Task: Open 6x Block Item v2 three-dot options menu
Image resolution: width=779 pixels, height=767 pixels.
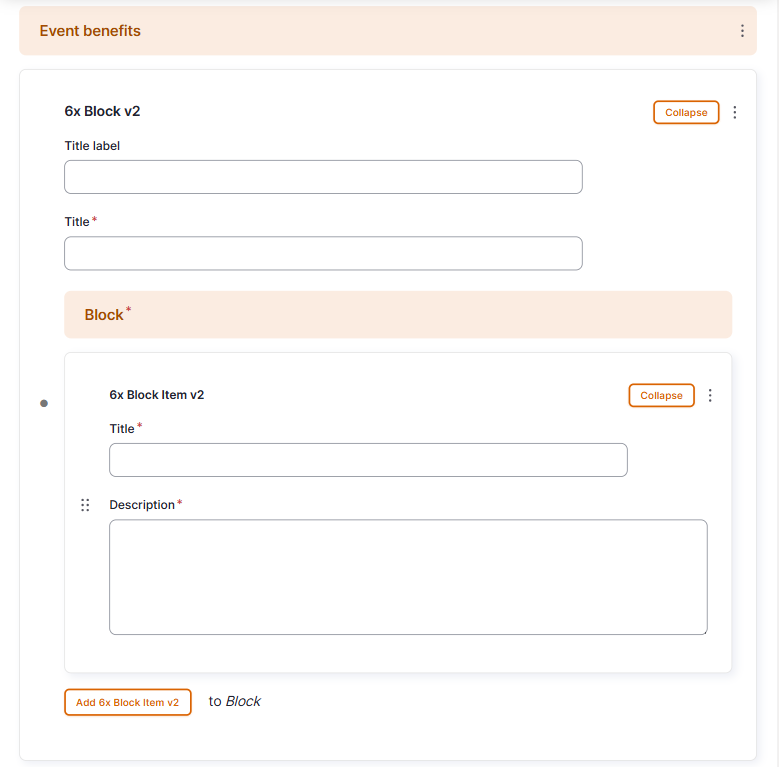Action: coord(710,395)
